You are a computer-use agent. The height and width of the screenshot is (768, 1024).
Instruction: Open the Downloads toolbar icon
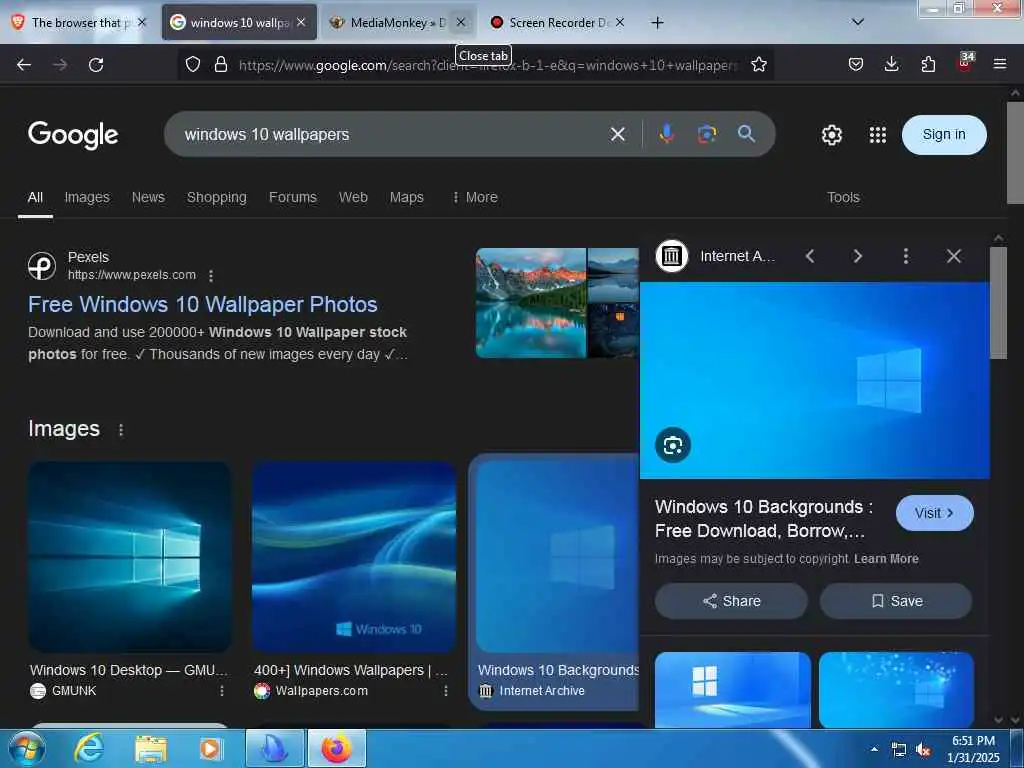tap(891, 64)
